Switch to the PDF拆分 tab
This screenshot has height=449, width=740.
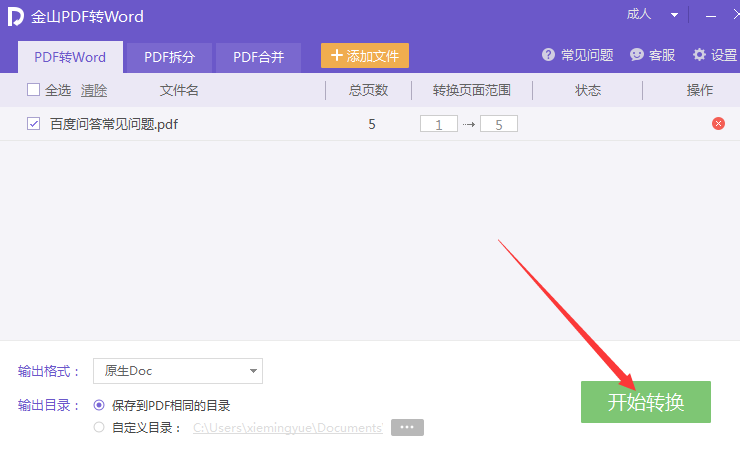[x=169, y=57]
